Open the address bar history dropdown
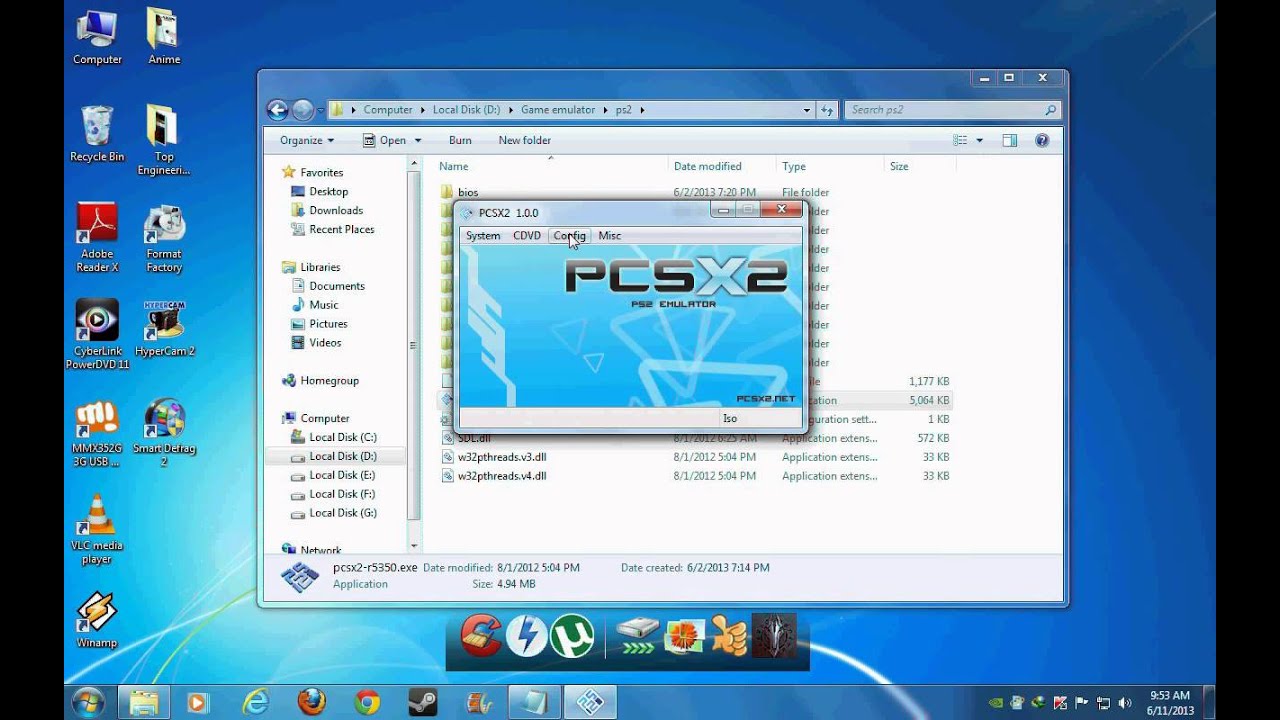This screenshot has height=720, width=1280. [x=807, y=110]
